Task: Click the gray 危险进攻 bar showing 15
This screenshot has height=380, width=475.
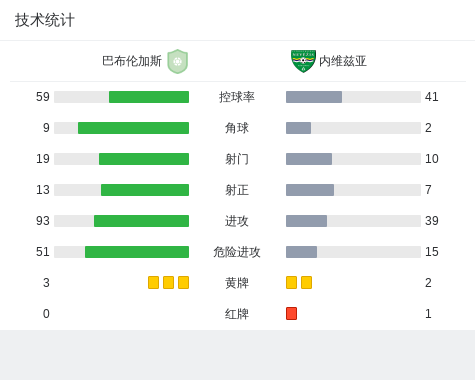Action: click(301, 252)
